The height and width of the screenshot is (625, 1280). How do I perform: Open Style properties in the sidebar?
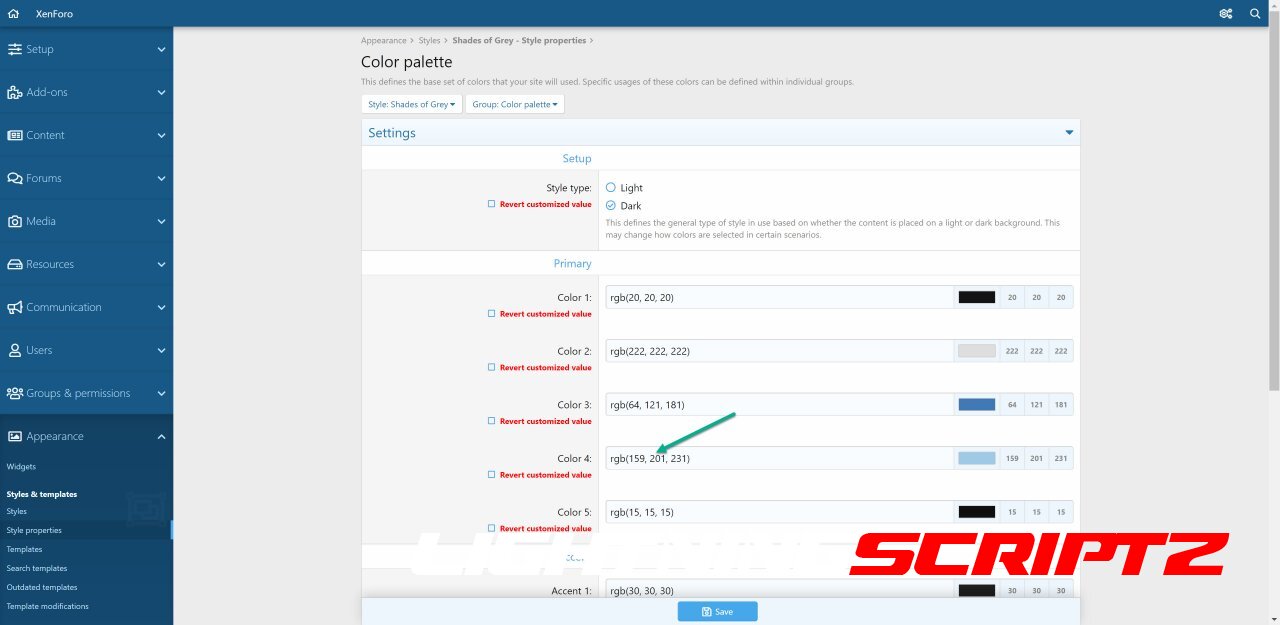coord(34,530)
